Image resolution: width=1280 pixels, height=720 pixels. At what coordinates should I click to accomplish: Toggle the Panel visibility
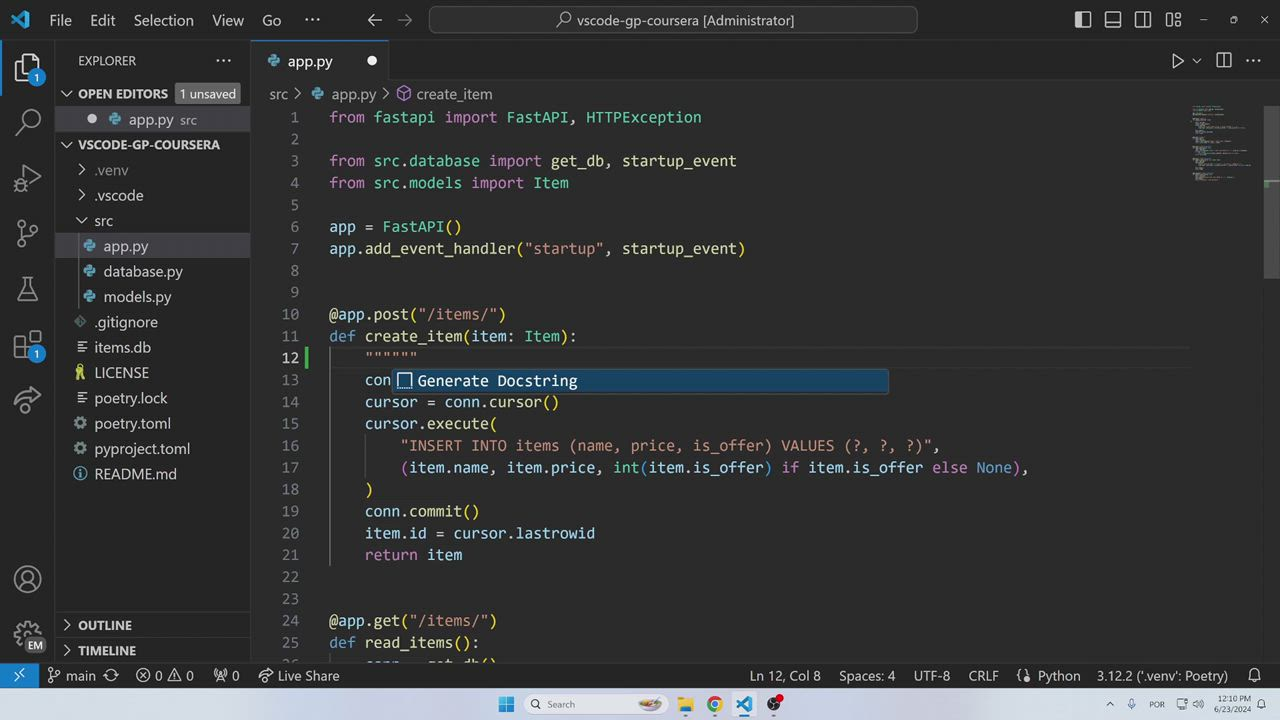[x=1113, y=19]
